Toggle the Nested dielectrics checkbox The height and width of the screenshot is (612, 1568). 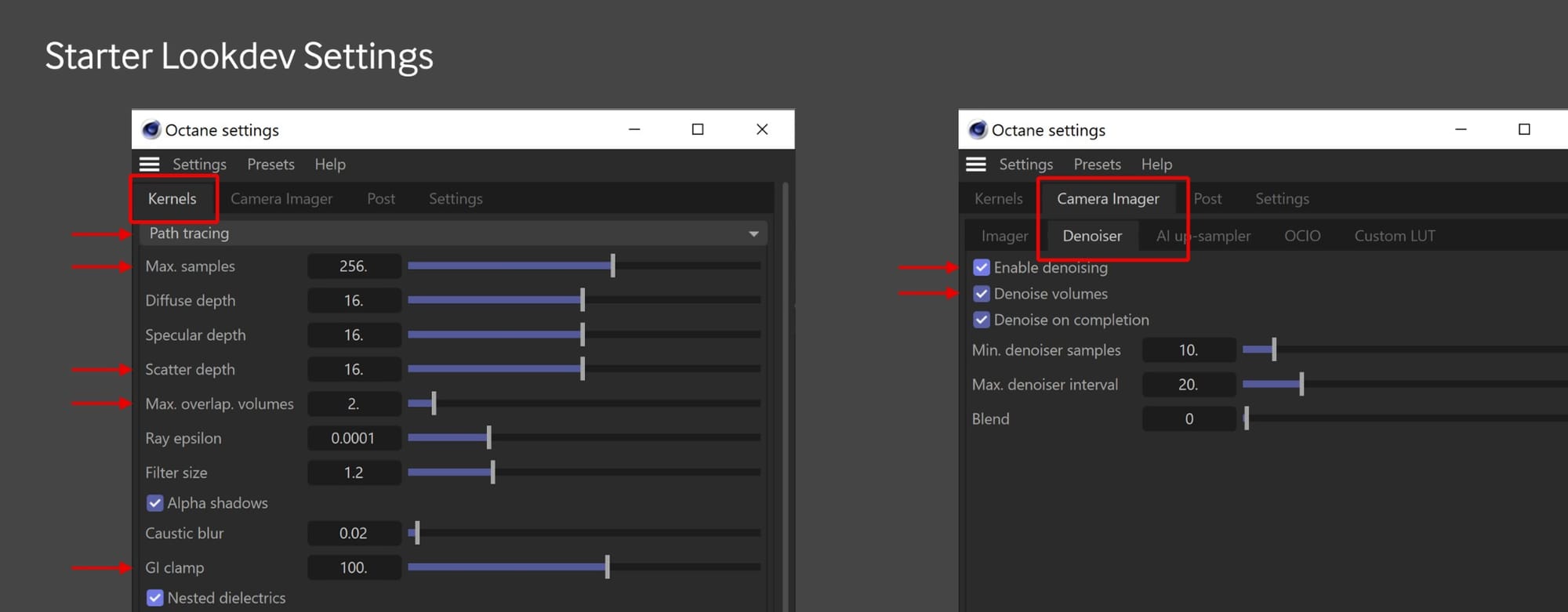click(155, 598)
